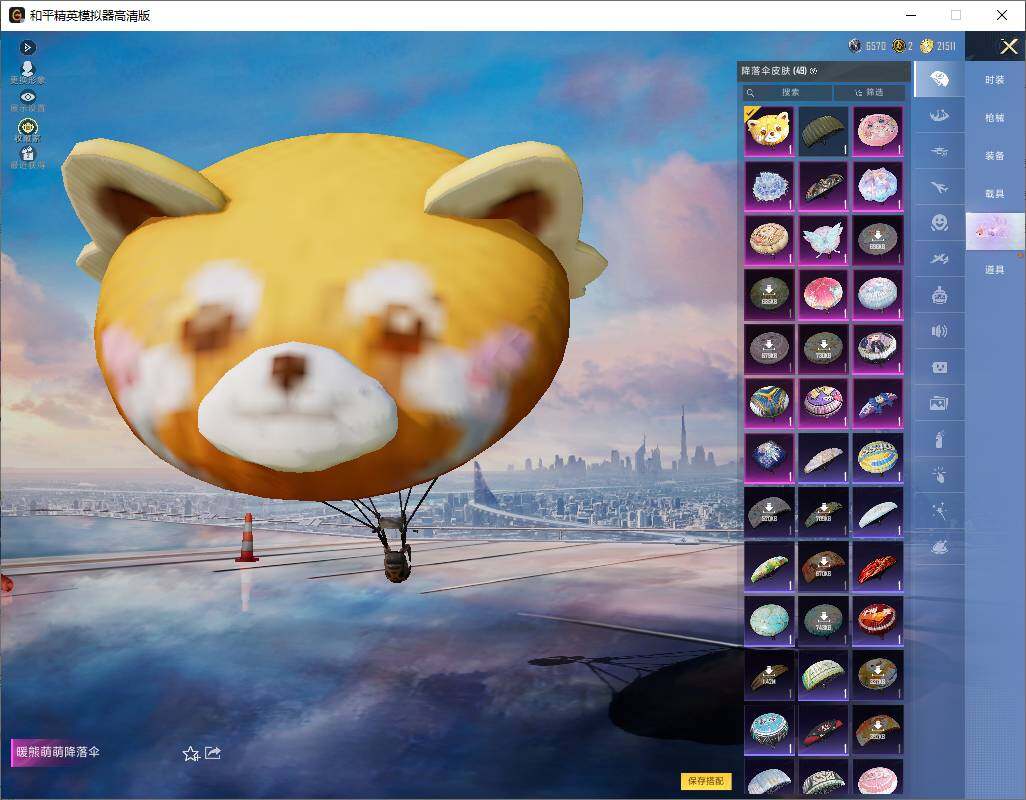Select the turquoise marble round parachute
Screen dimensions: 1026x800
click(x=770, y=620)
